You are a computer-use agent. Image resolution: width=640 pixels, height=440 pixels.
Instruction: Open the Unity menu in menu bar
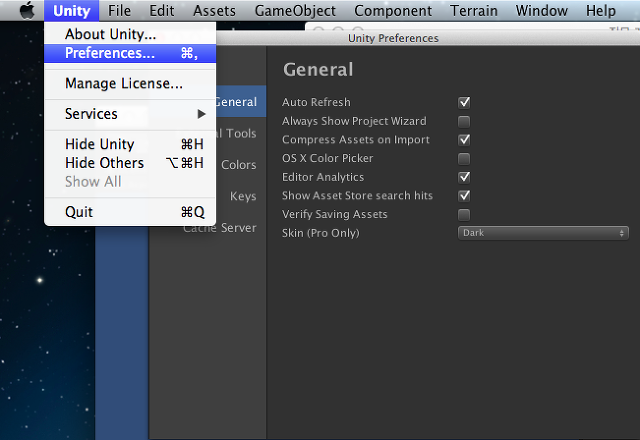pyautogui.click(x=71, y=11)
